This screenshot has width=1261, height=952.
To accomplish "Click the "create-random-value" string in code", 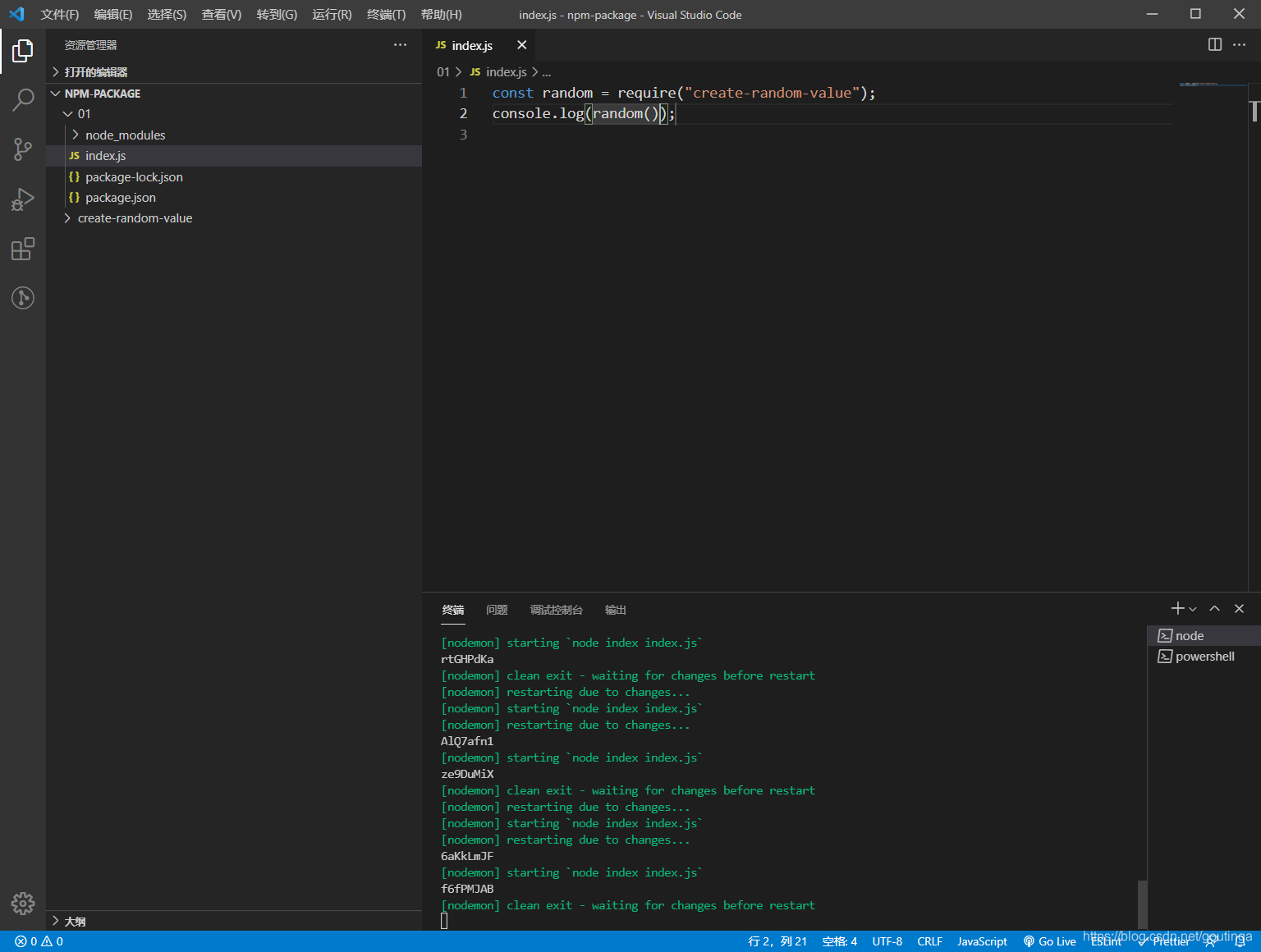I will (772, 93).
